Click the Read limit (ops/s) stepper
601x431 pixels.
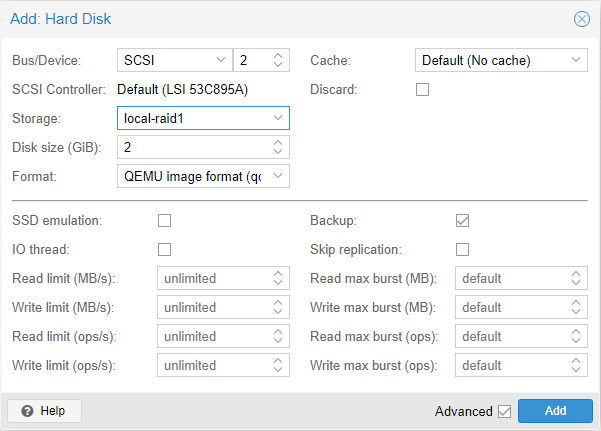(x=277, y=336)
